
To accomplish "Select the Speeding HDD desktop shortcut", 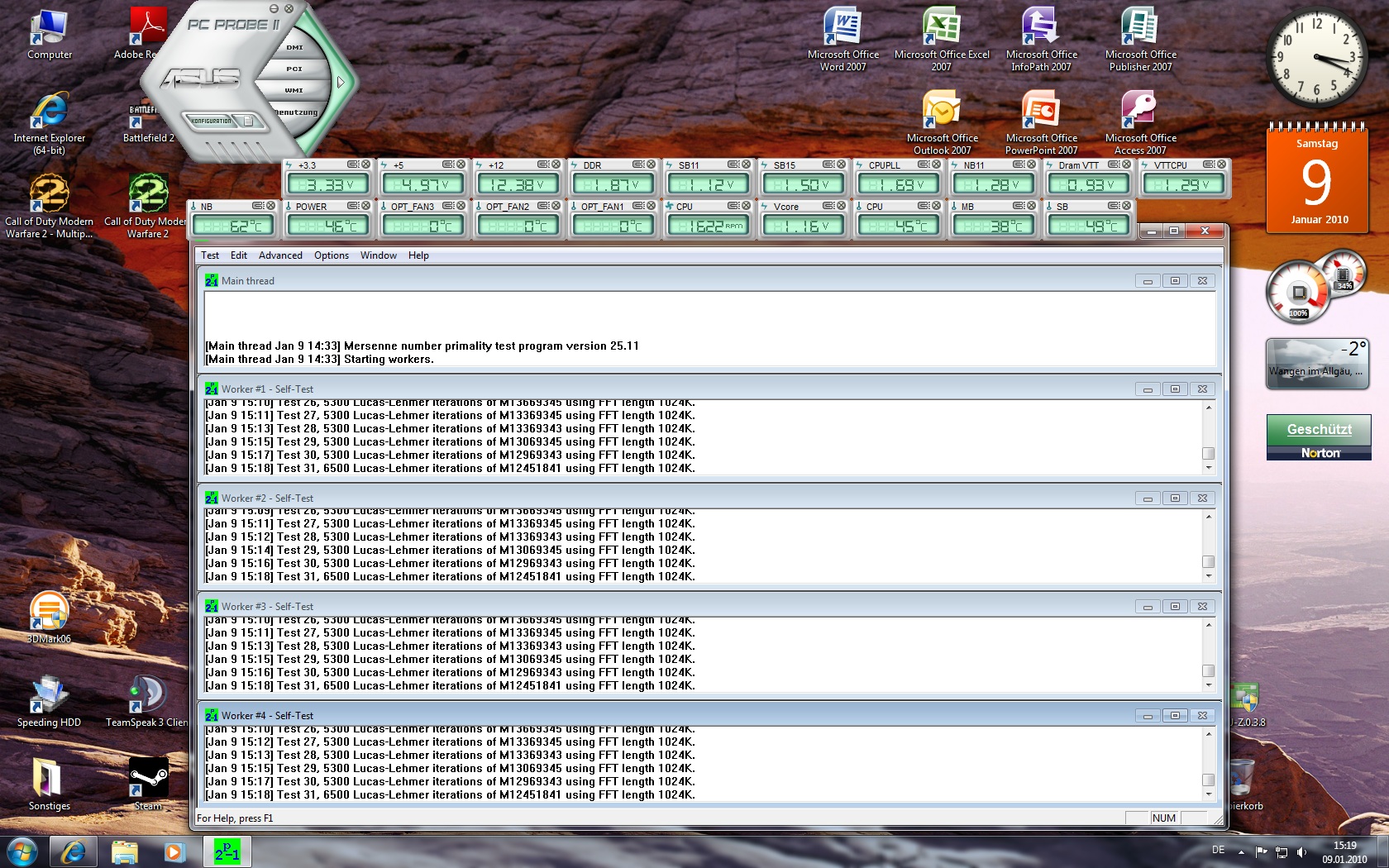I will [49, 702].
